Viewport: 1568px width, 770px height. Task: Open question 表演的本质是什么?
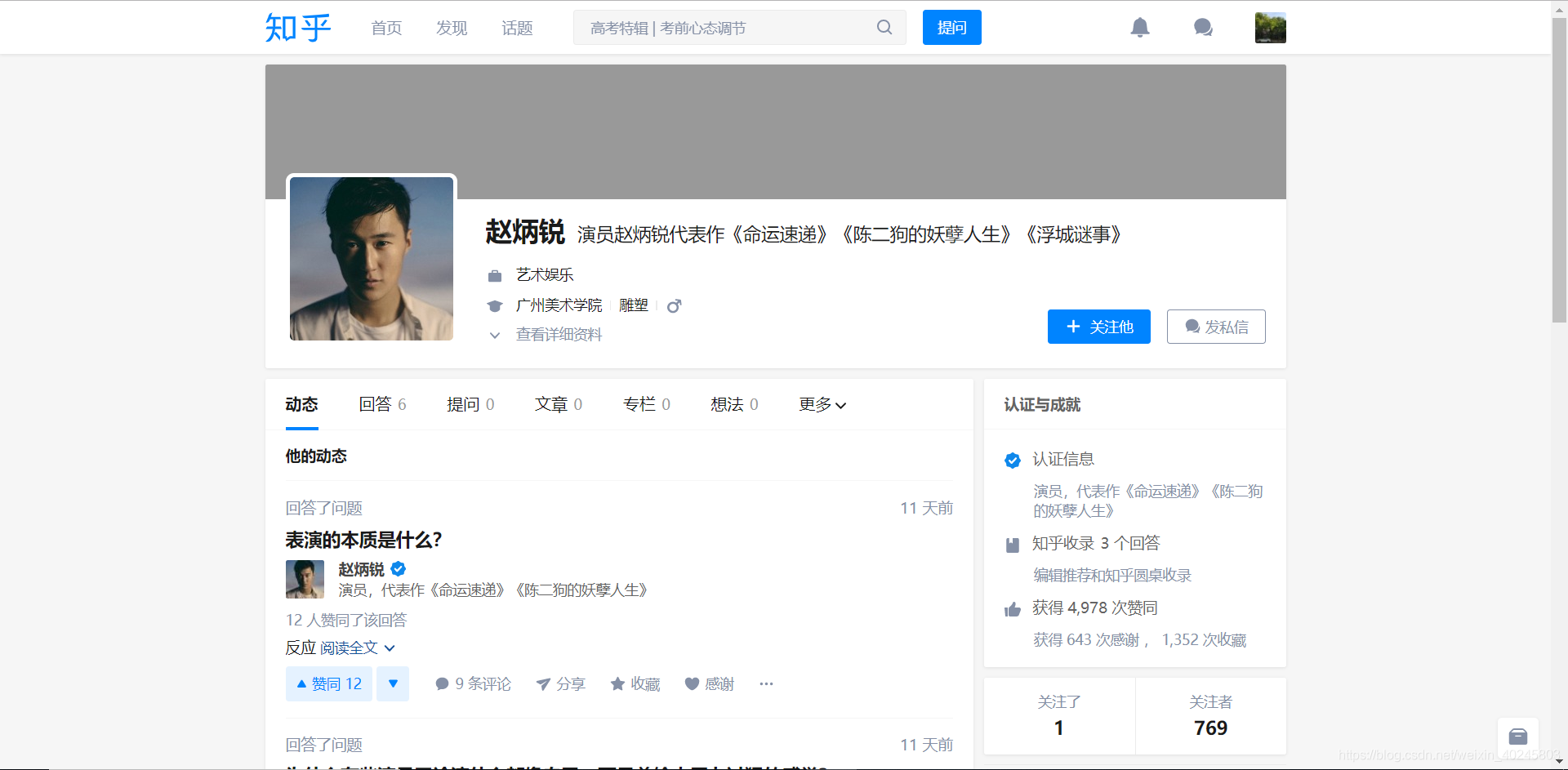[x=364, y=540]
